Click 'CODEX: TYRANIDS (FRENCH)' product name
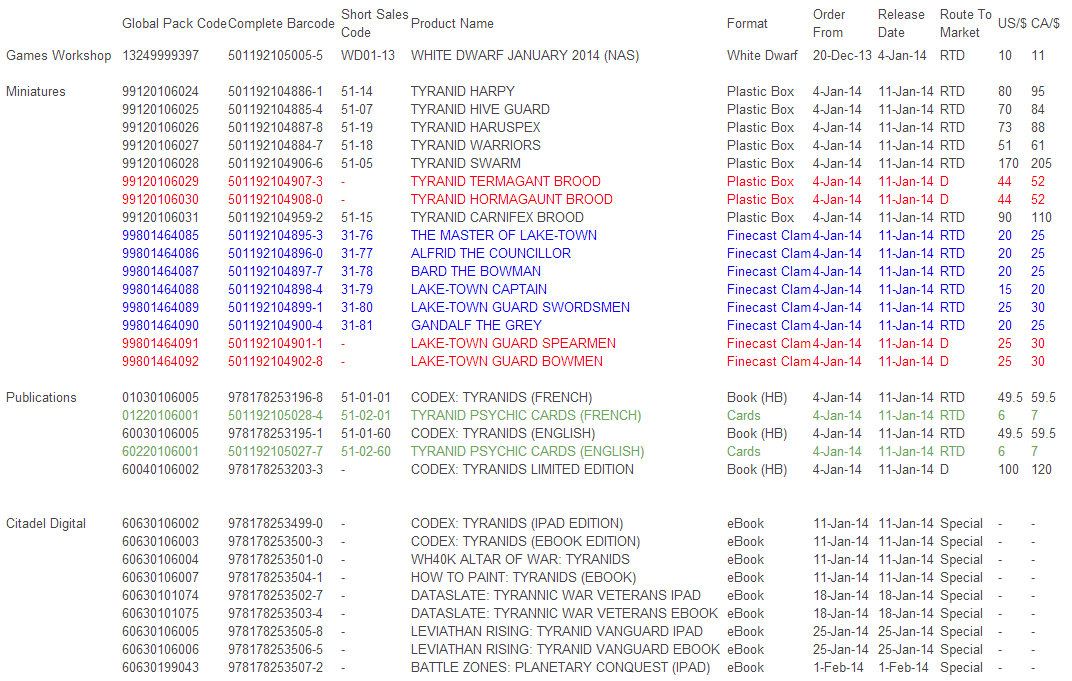 coord(501,397)
